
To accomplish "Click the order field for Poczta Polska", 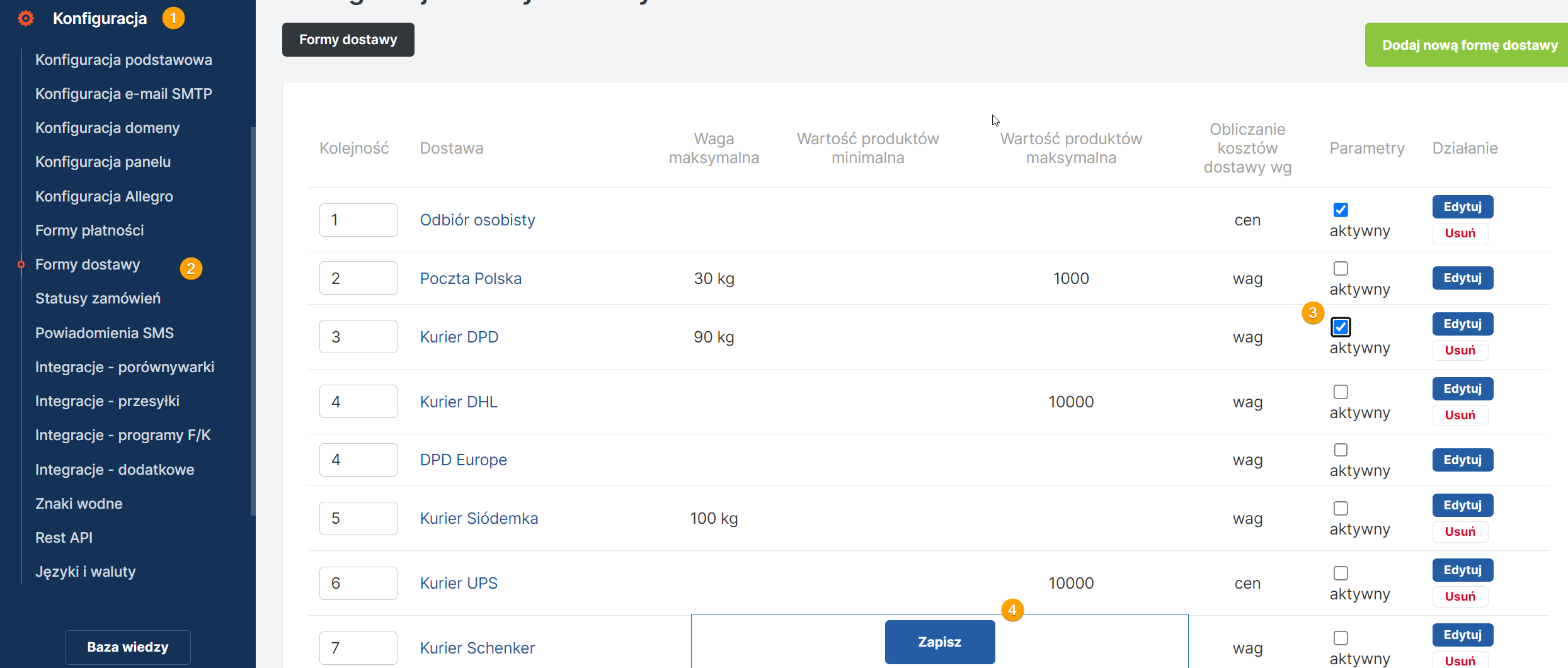I will 358,278.
